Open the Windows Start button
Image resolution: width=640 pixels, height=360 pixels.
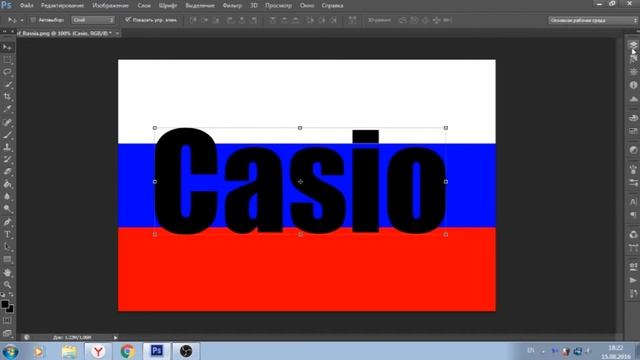coord(10,351)
